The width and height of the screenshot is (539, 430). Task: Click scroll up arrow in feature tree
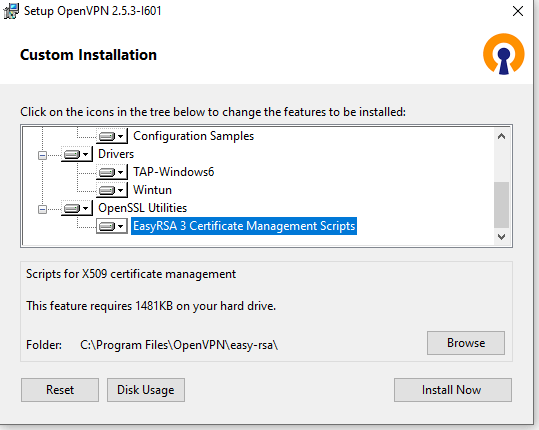pos(501,136)
